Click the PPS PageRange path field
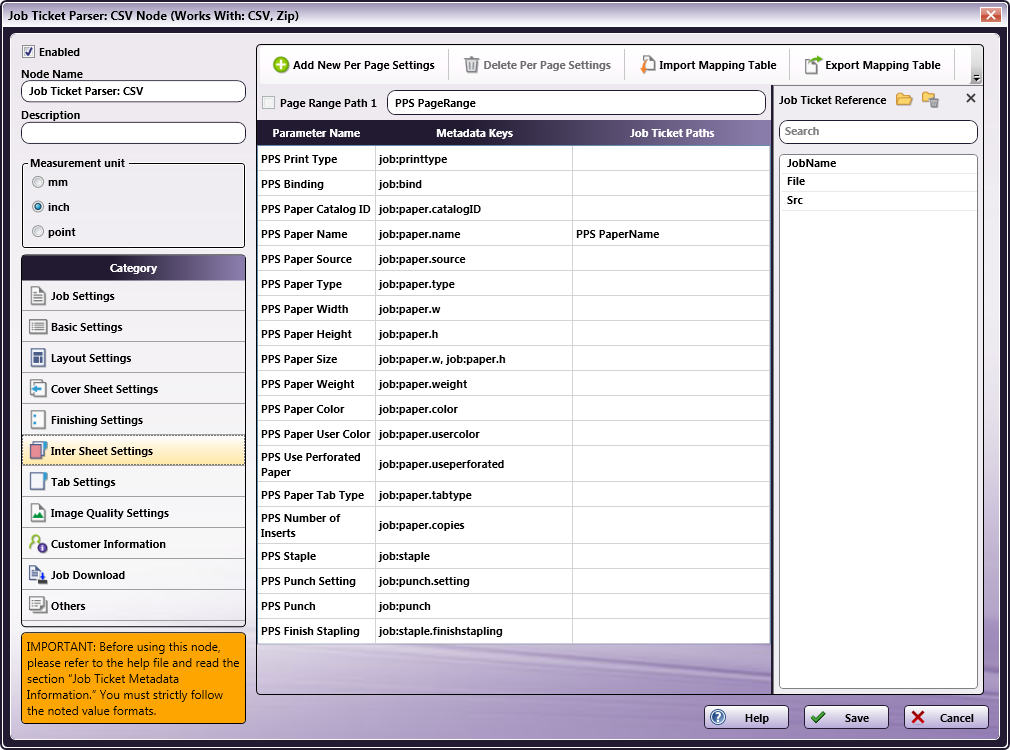The image size is (1010, 750). point(576,102)
